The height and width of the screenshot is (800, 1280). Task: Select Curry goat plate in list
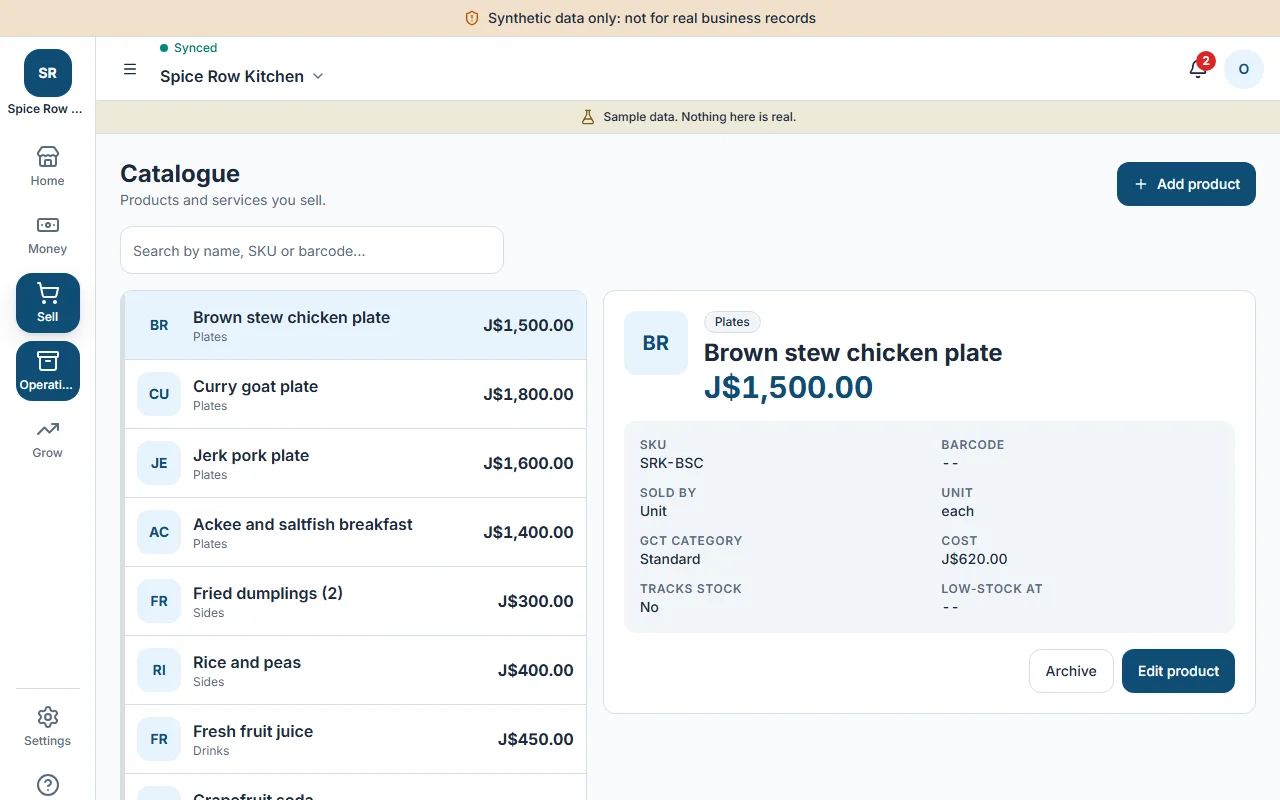point(355,394)
